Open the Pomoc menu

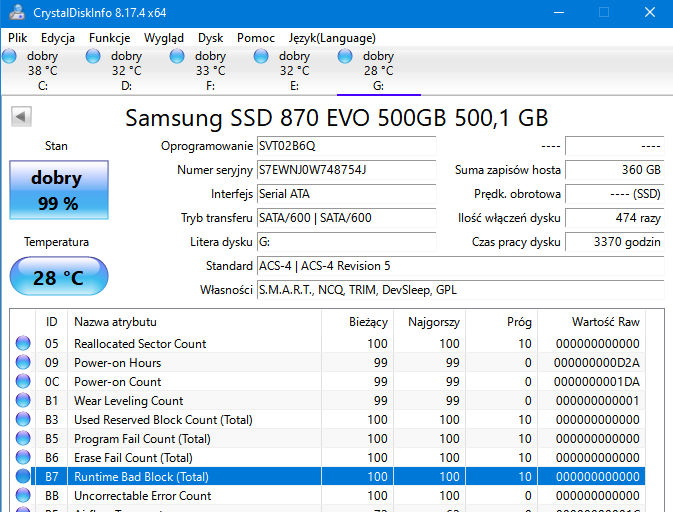tap(256, 38)
